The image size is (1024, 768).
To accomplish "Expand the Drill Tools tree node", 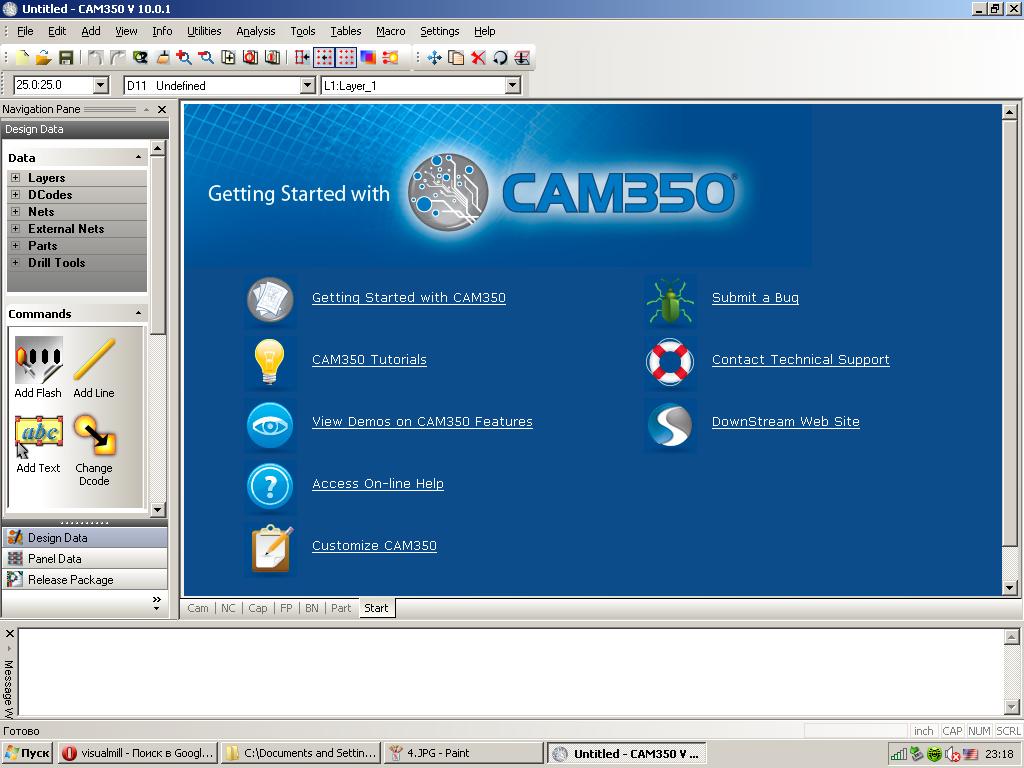I will coord(16,263).
